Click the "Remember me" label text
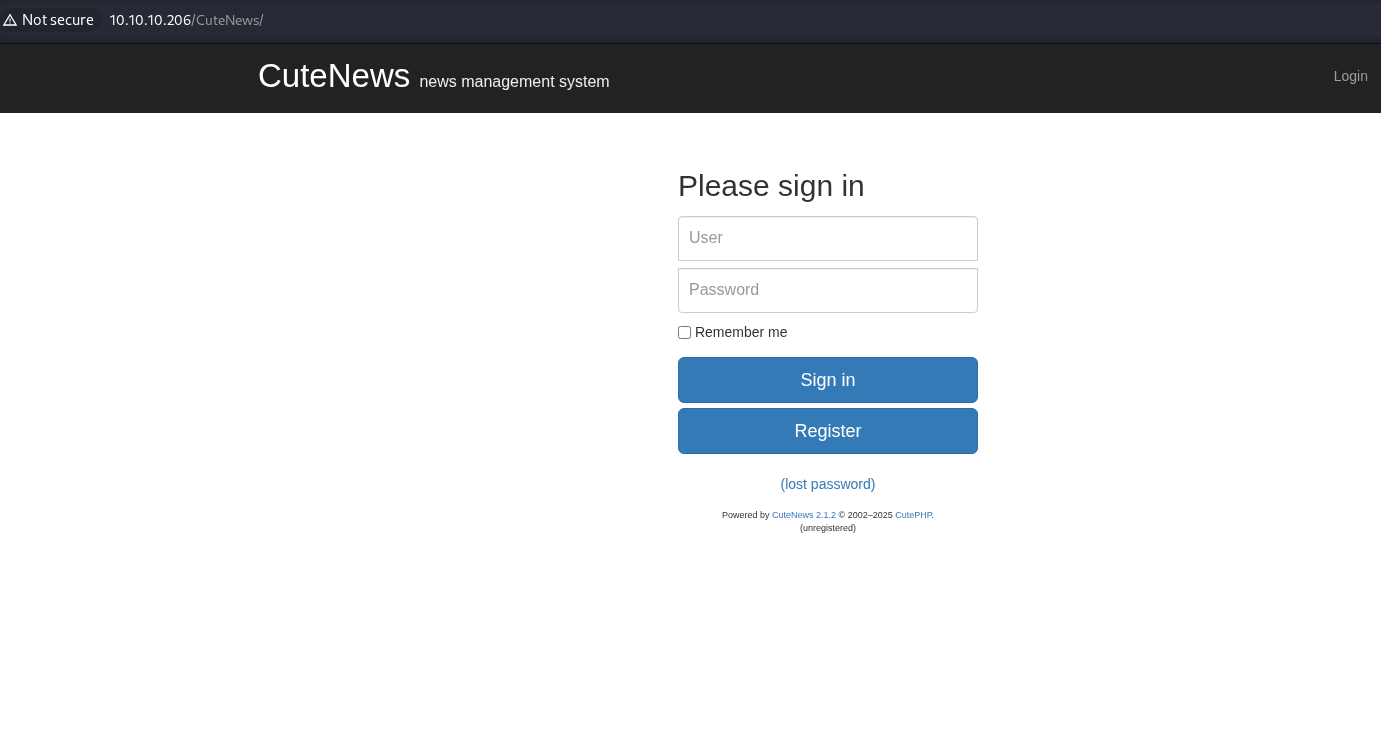 741,332
